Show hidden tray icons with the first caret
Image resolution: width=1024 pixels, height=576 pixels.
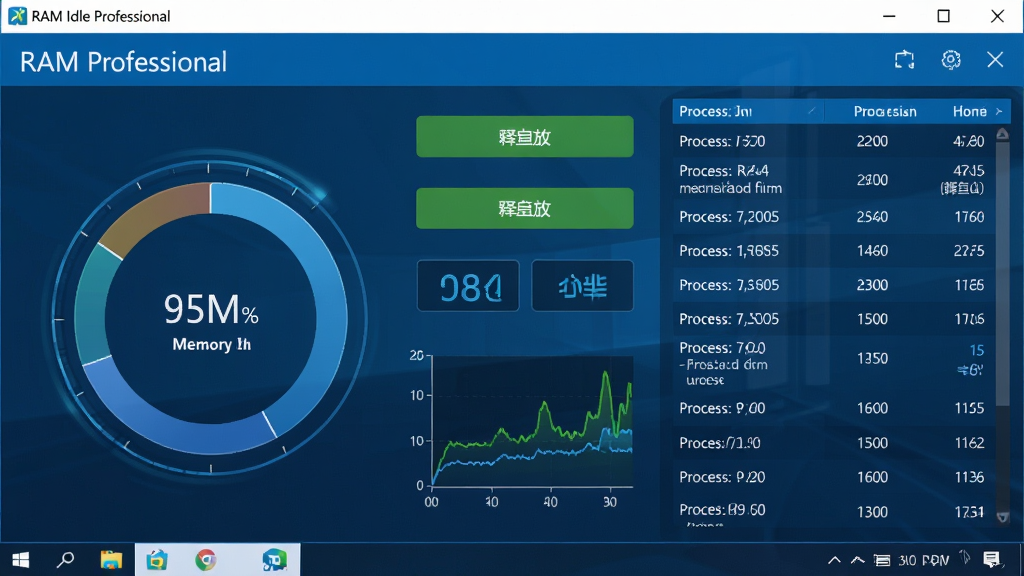[834, 560]
